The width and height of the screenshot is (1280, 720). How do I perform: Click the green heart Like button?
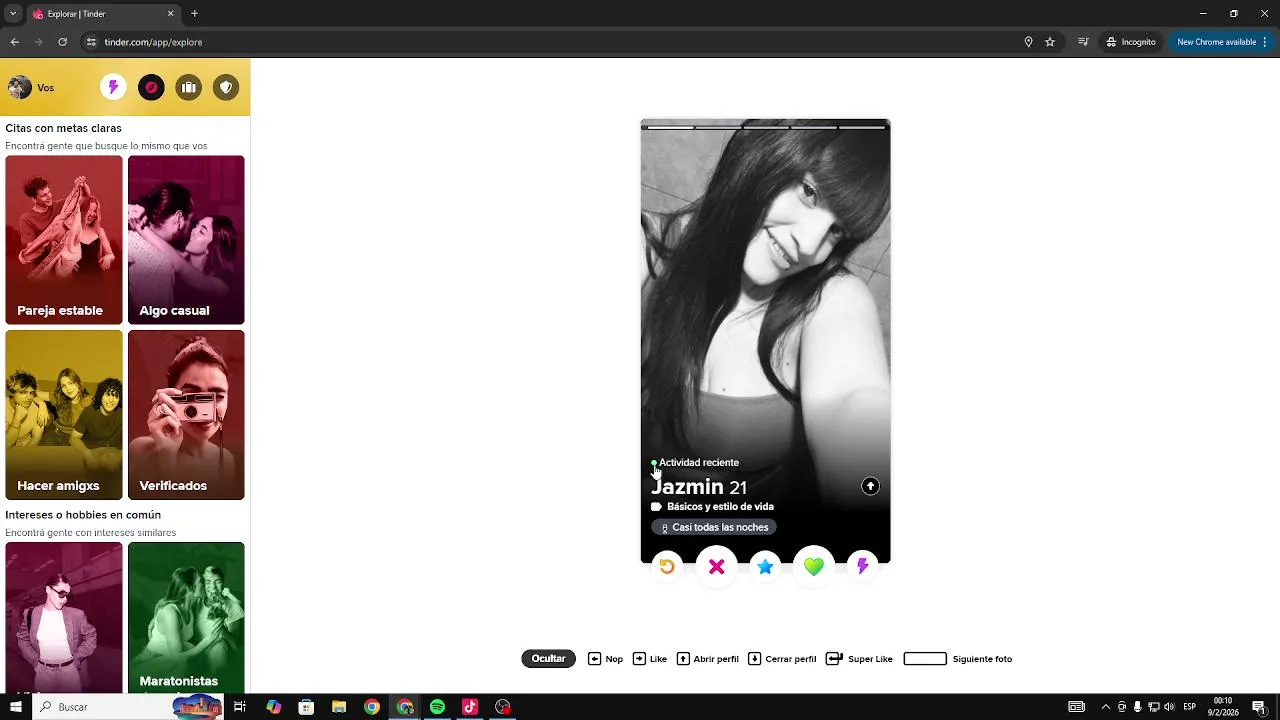[x=814, y=567]
